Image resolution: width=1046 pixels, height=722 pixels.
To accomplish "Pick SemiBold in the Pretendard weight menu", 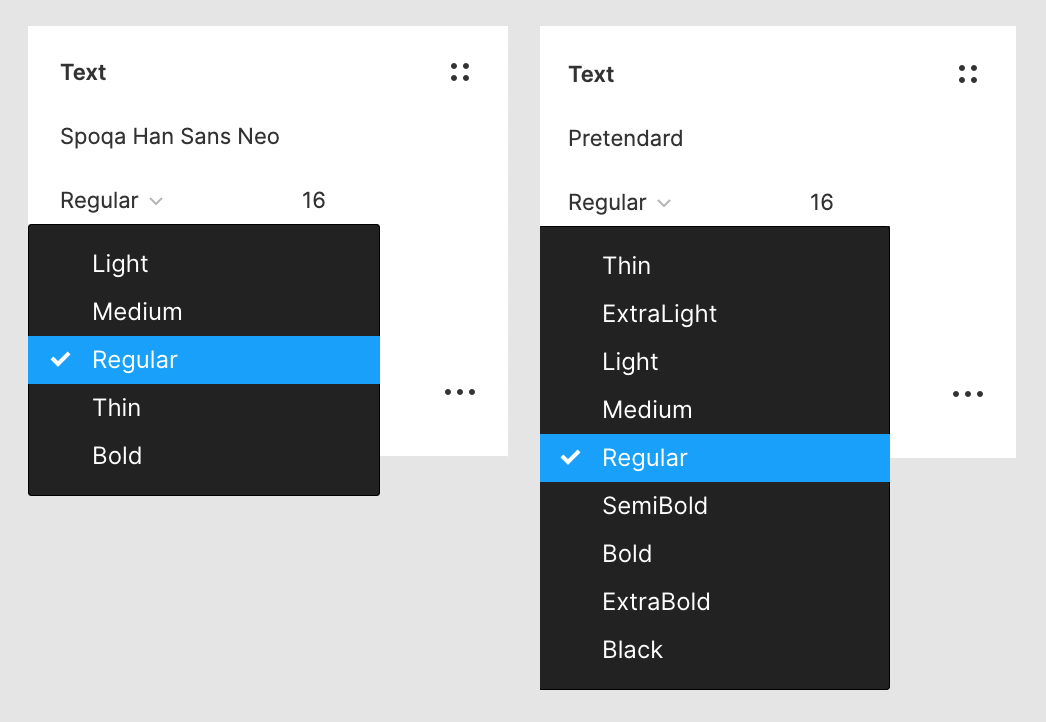I will point(655,506).
